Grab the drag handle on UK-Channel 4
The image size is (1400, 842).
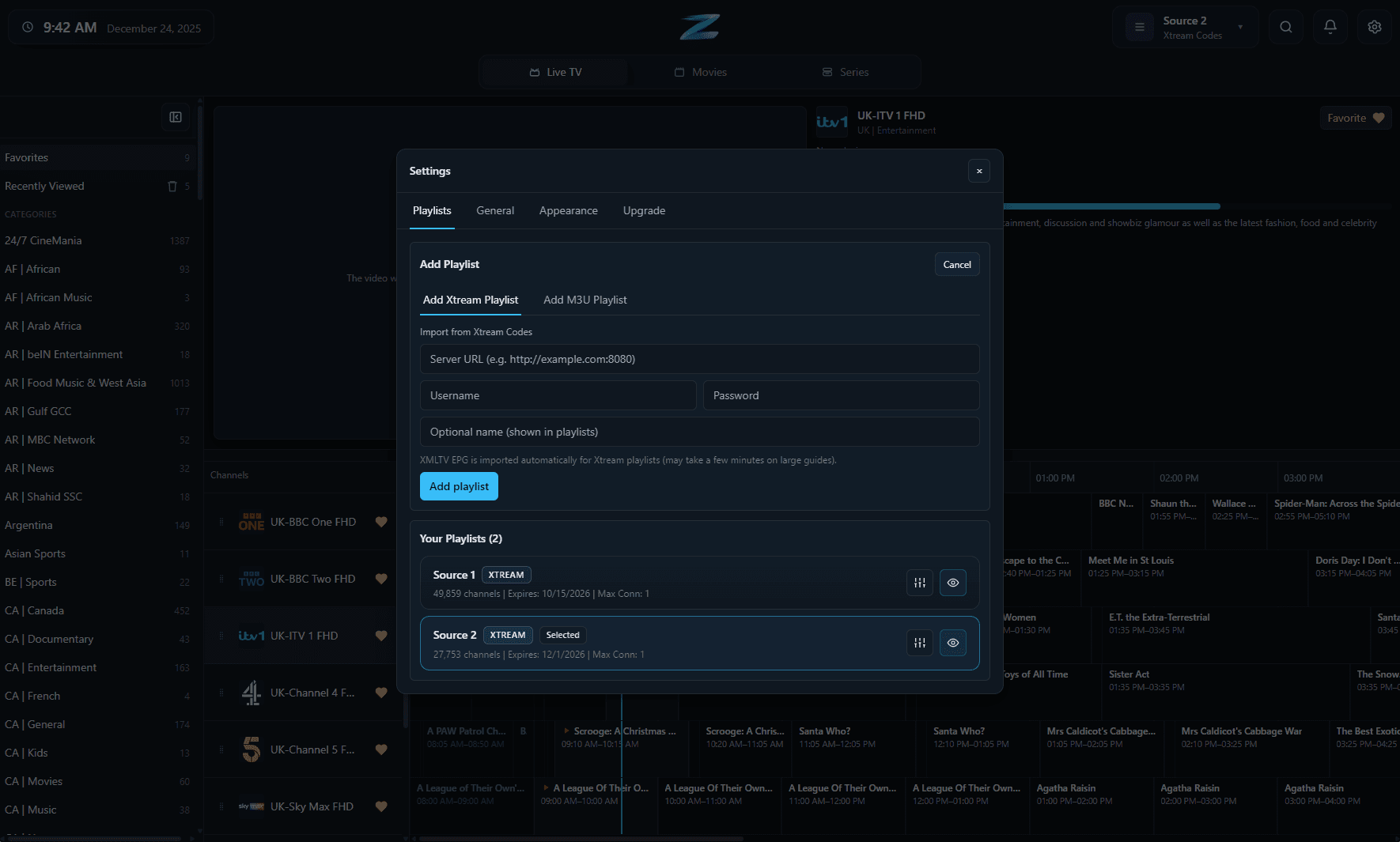222,693
